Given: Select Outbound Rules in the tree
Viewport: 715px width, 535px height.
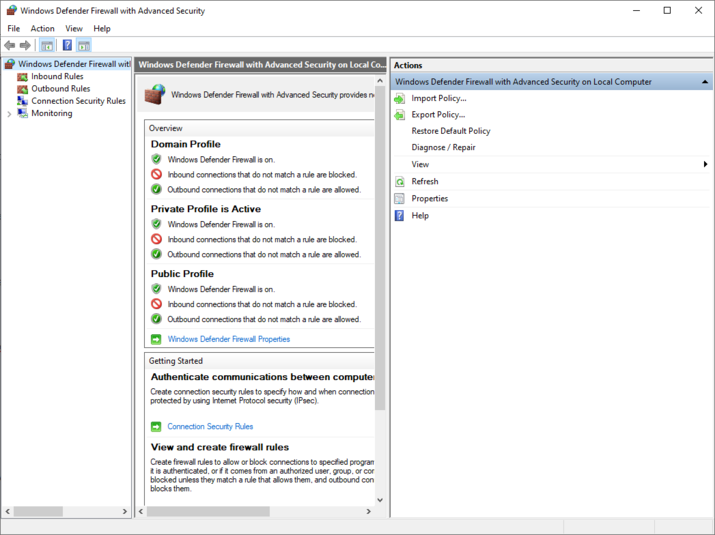Looking at the screenshot, I should [x=61, y=89].
